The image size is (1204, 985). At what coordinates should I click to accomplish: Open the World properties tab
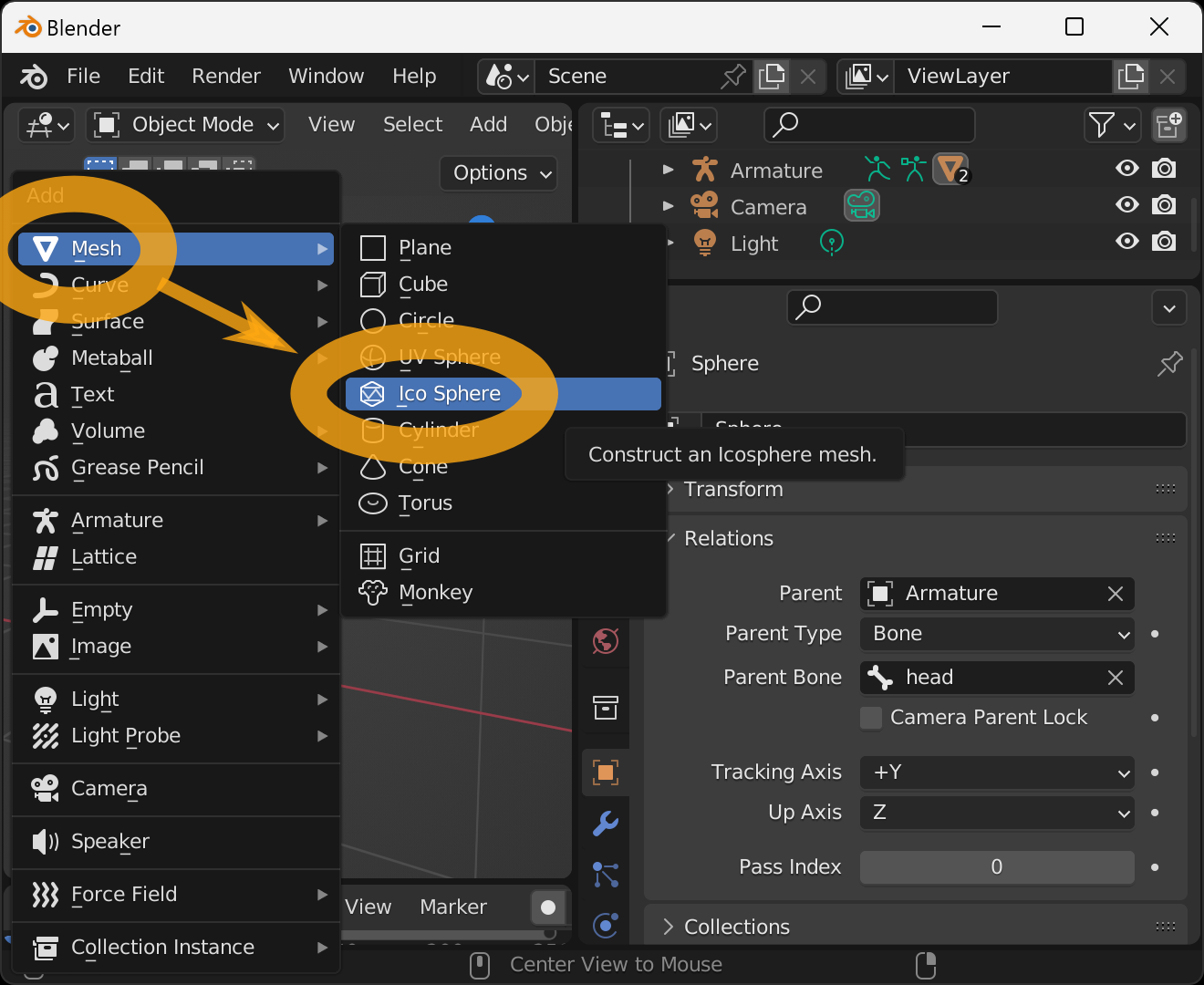[x=606, y=641]
